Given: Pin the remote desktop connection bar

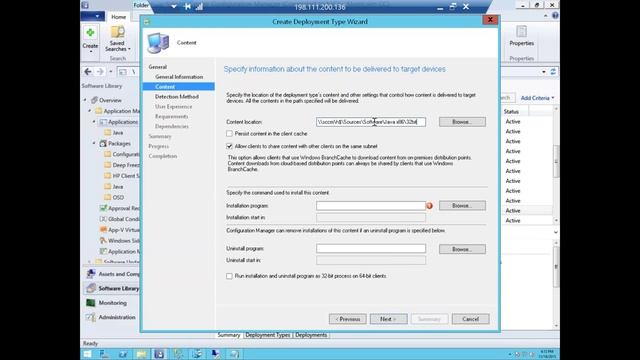Looking at the screenshot, I should (187, 7).
